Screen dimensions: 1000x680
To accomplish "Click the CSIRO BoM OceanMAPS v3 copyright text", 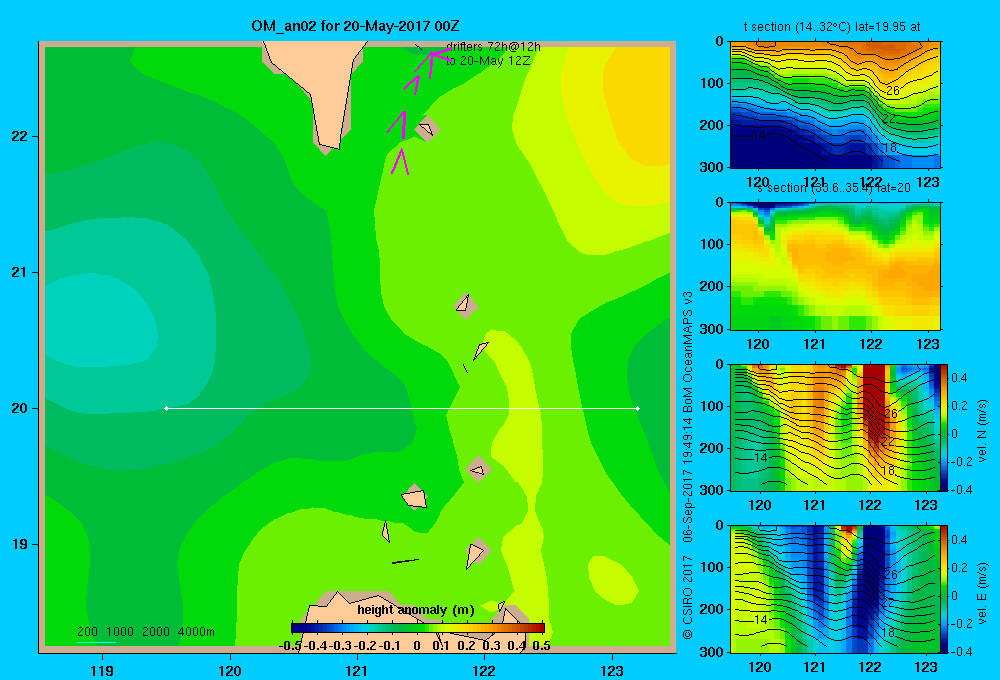I will pyautogui.click(x=688, y=465).
